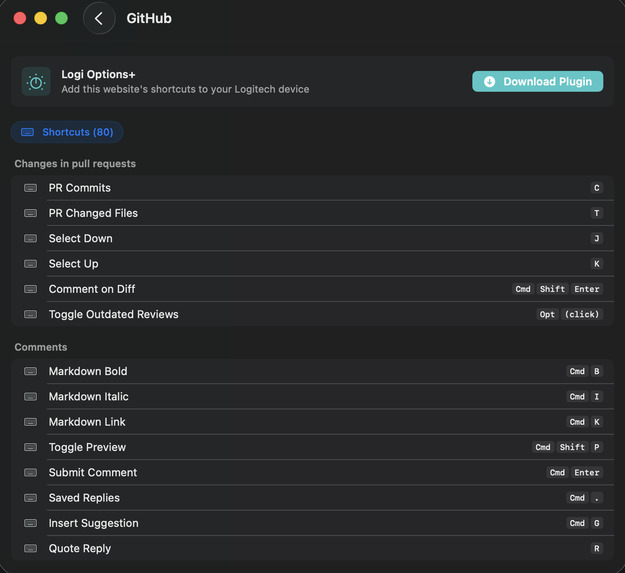Viewport: 625px width, 573px height.
Task: Select the Comment on Diff label
Action: point(92,289)
